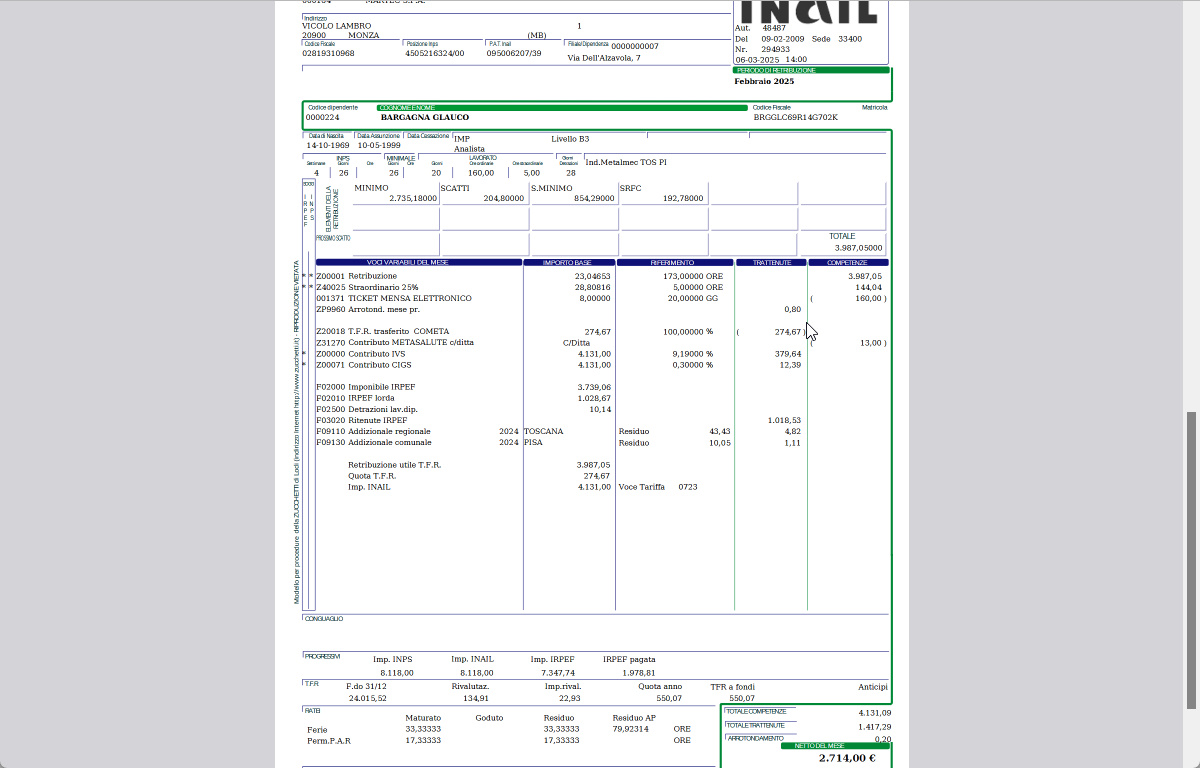The height and width of the screenshot is (768, 1200).
Task: Click the job title Analista
Action: point(469,149)
